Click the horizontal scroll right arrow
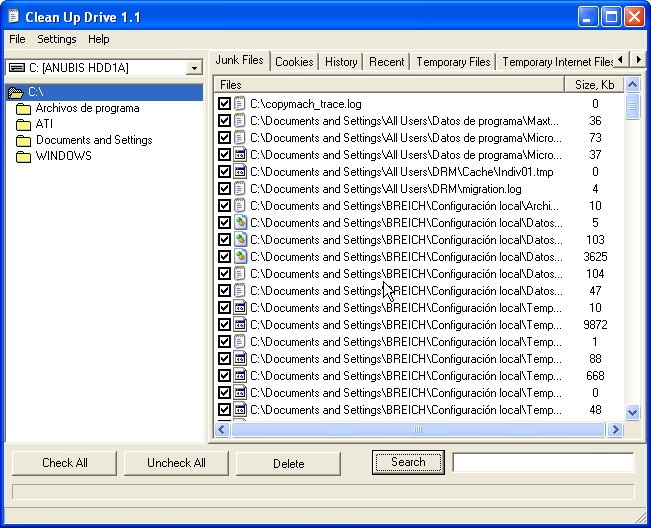Image resolution: width=651 pixels, height=528 pixels. (x=615, y=429)
